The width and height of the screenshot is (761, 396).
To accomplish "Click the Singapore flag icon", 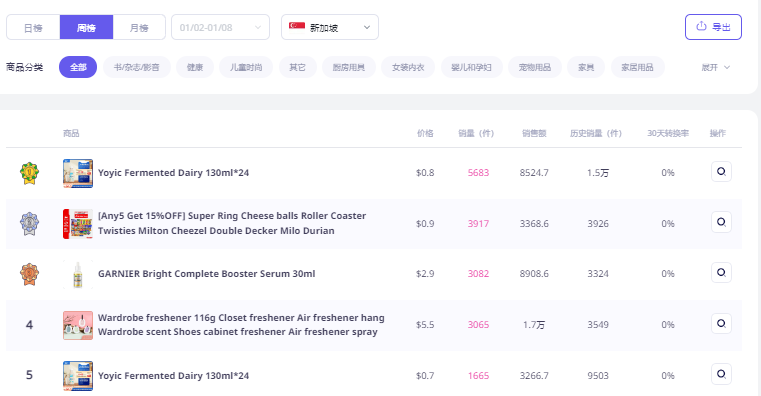I will pyautogui.click(x=297, y=26).
